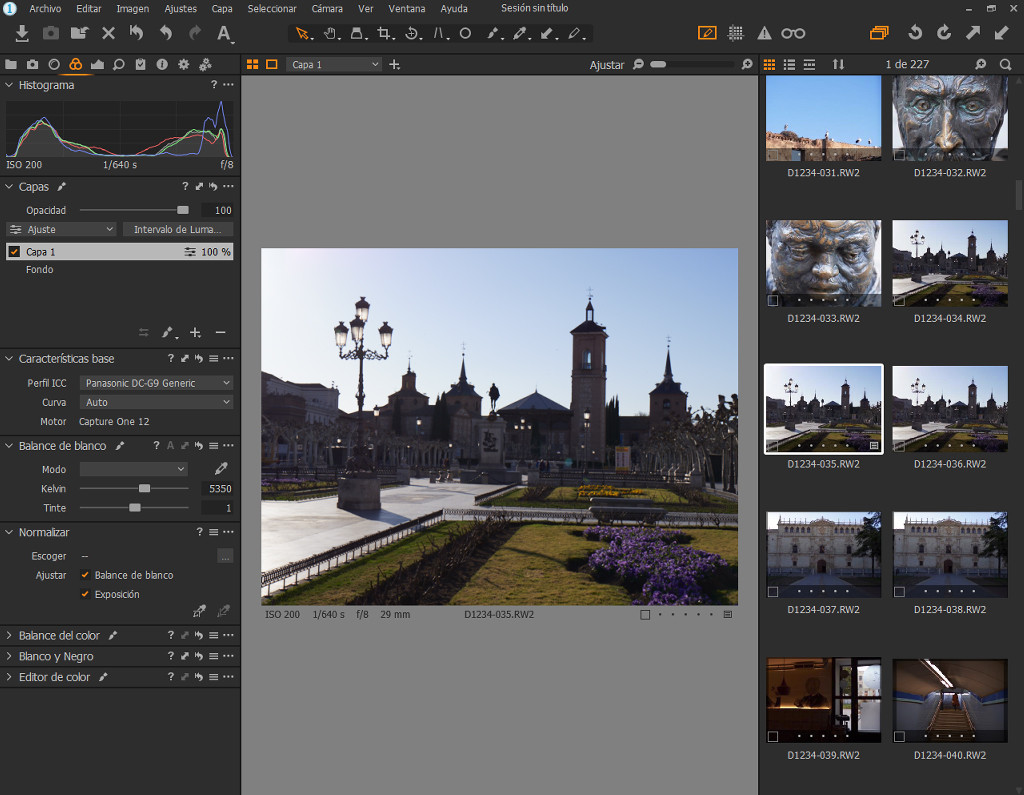Image resolution: width=1024 pixels, height=795 pixels.
Task: Open the Ventana menu
Action: 406,8
